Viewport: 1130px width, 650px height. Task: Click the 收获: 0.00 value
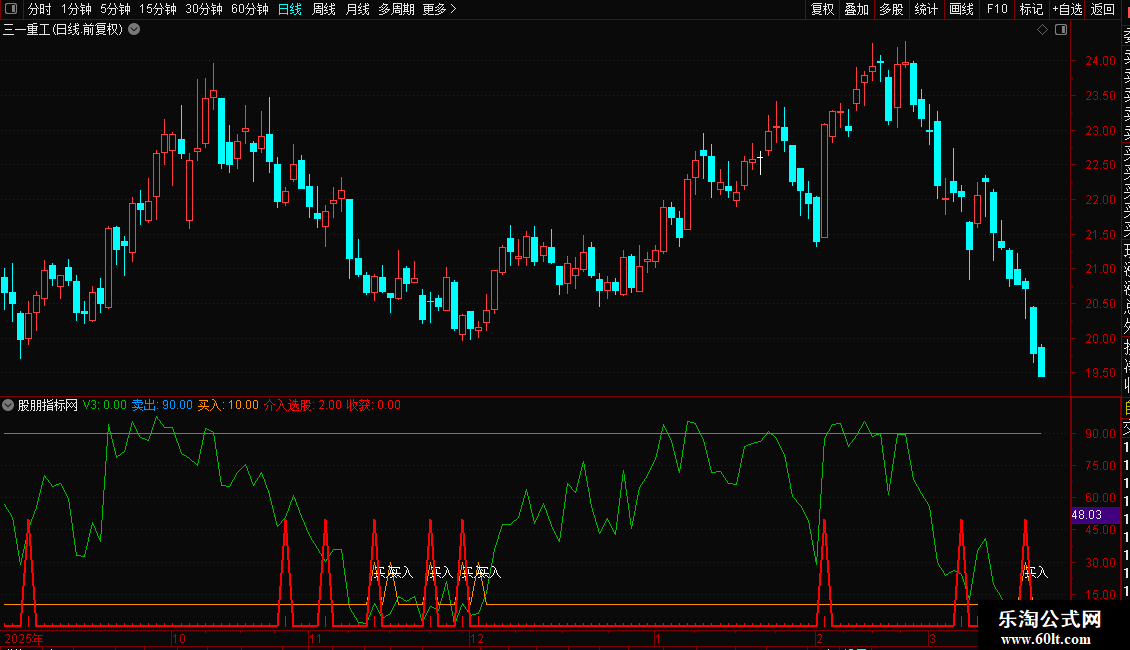pyautogui.click(x=373, y=405)
